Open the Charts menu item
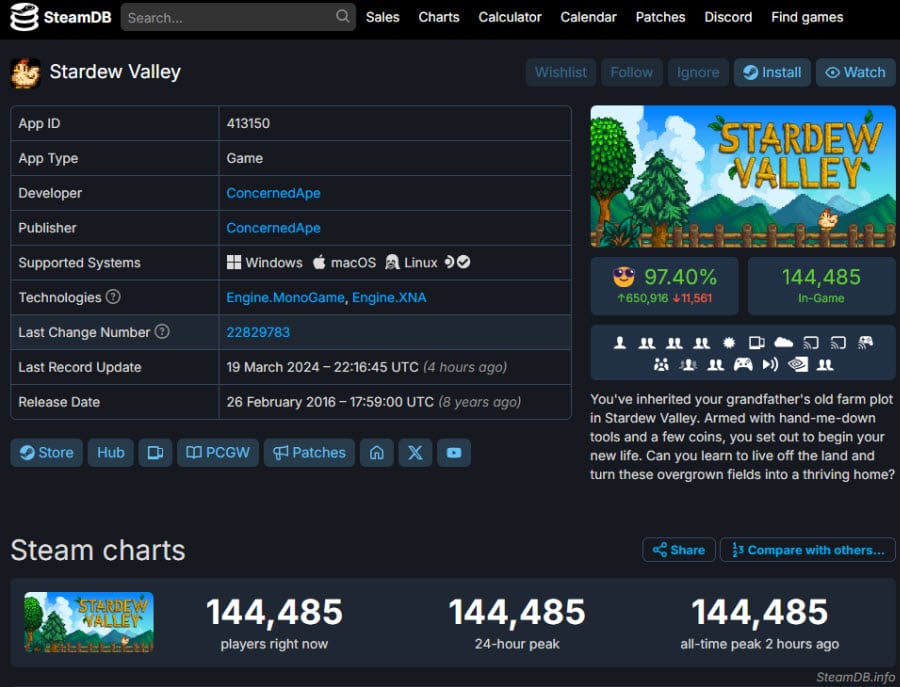 [x=439, y=17]
